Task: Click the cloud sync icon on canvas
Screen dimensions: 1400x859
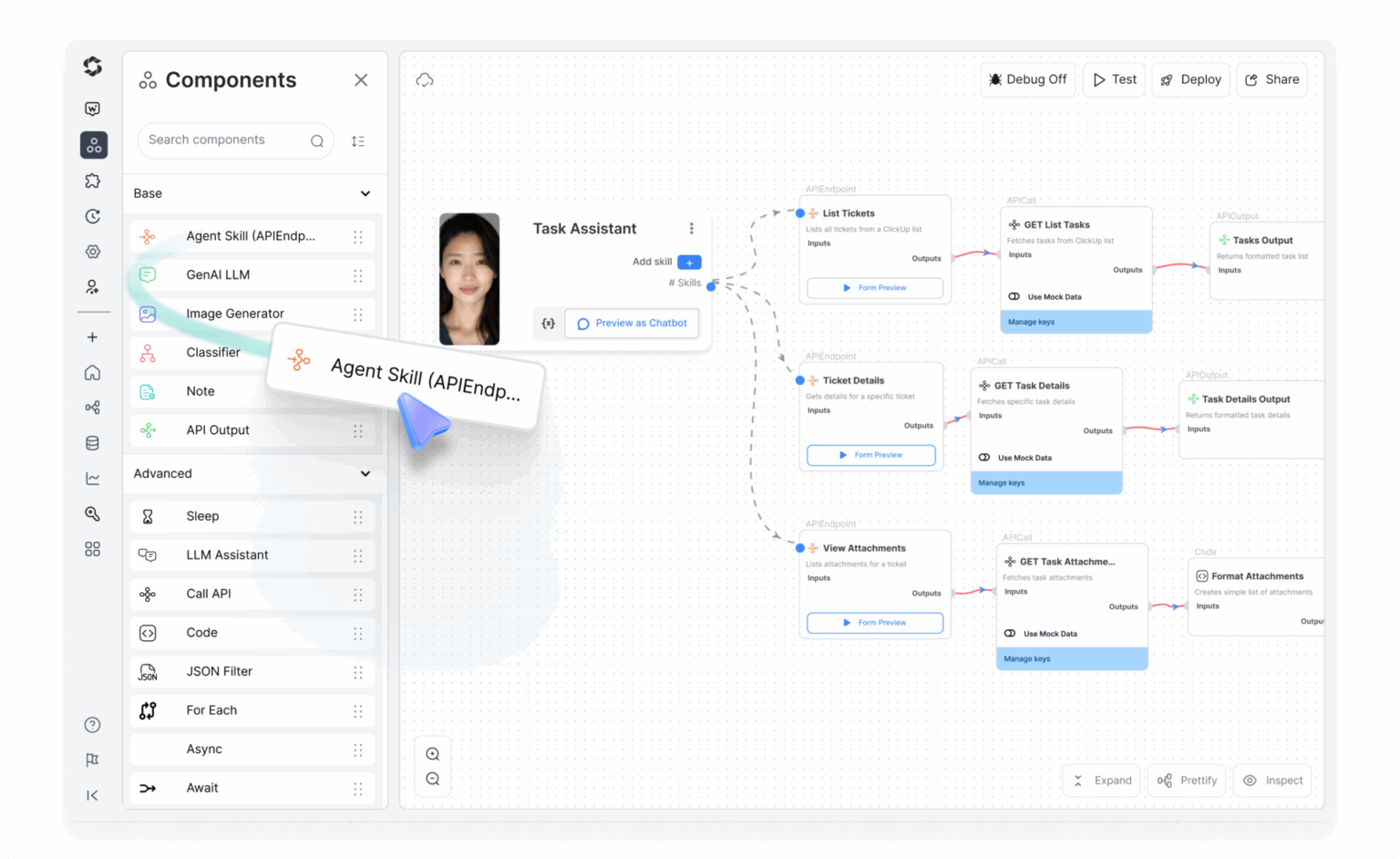Action: (425, 80)
